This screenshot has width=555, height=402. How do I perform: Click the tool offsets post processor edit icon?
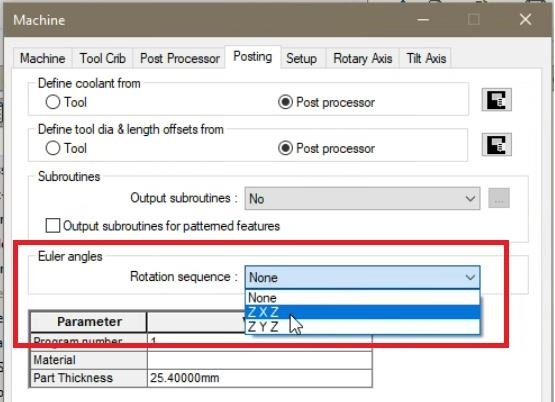click(x=497, y=144)
